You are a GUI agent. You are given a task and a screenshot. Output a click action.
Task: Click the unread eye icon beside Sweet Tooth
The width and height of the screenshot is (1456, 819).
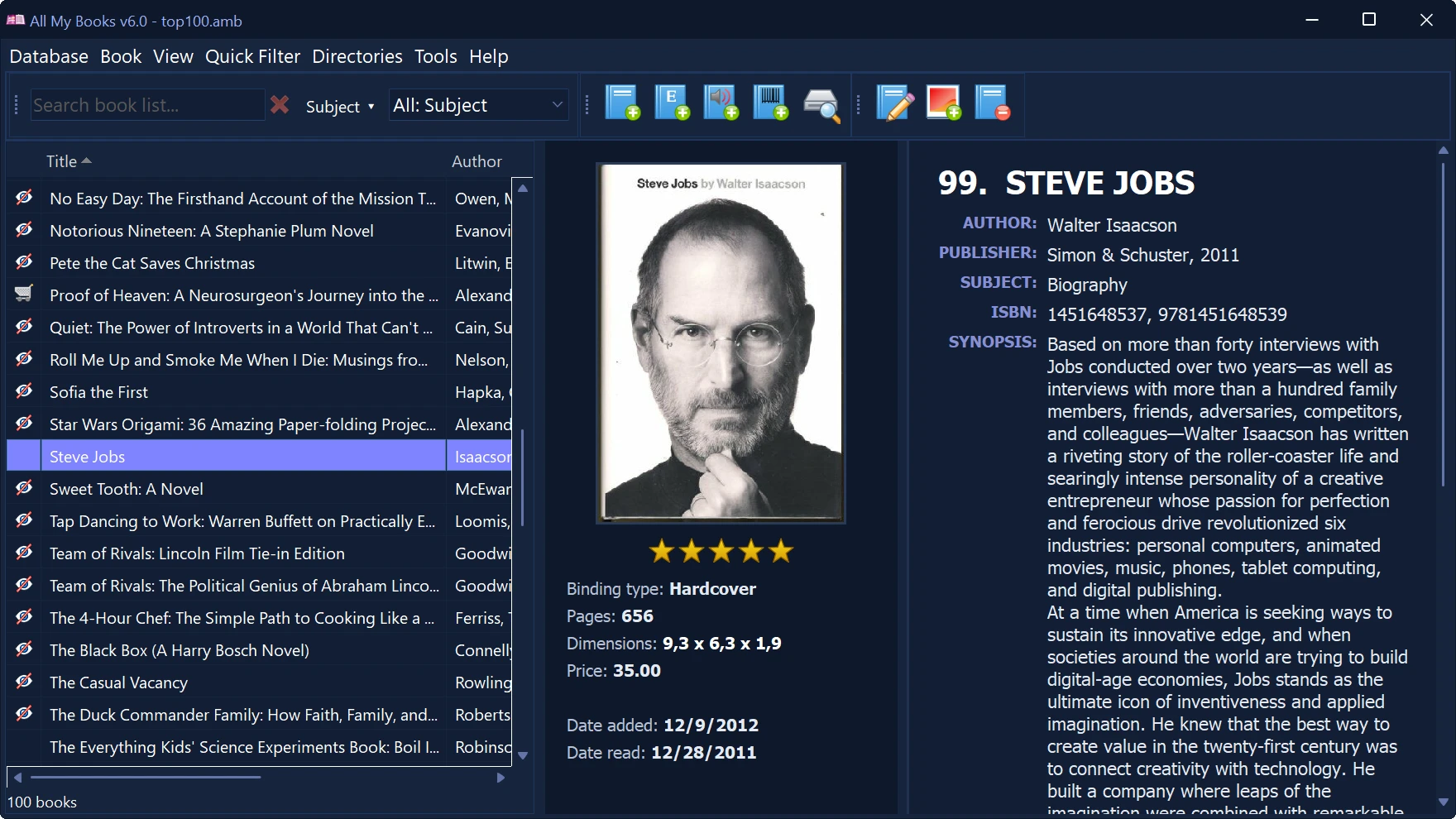point(24,487)
